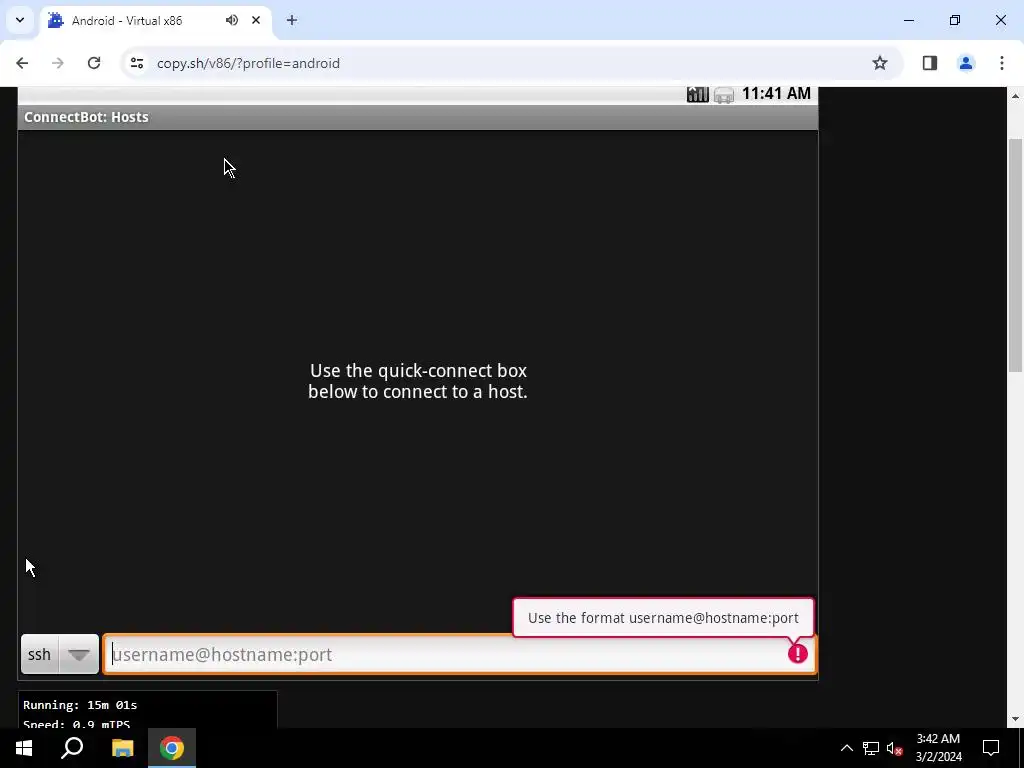Show hidden system tray icons
Viewport: 1024px width, 768px height.
(846, 748)
